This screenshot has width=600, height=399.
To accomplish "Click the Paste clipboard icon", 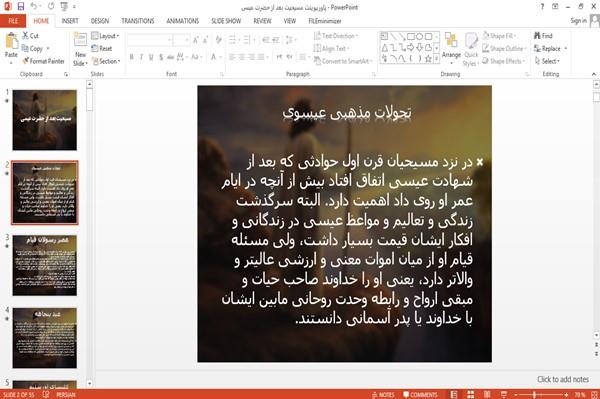I will click(x=11, y=41).
